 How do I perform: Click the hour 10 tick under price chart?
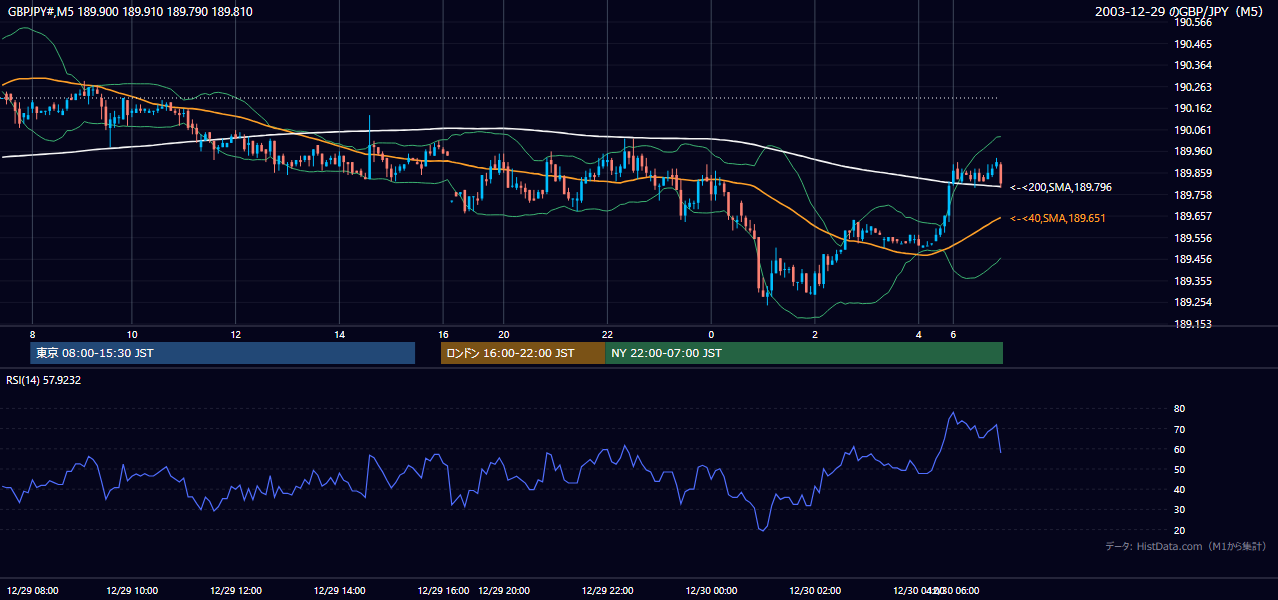pyautogui.click(x=132, y=334)
